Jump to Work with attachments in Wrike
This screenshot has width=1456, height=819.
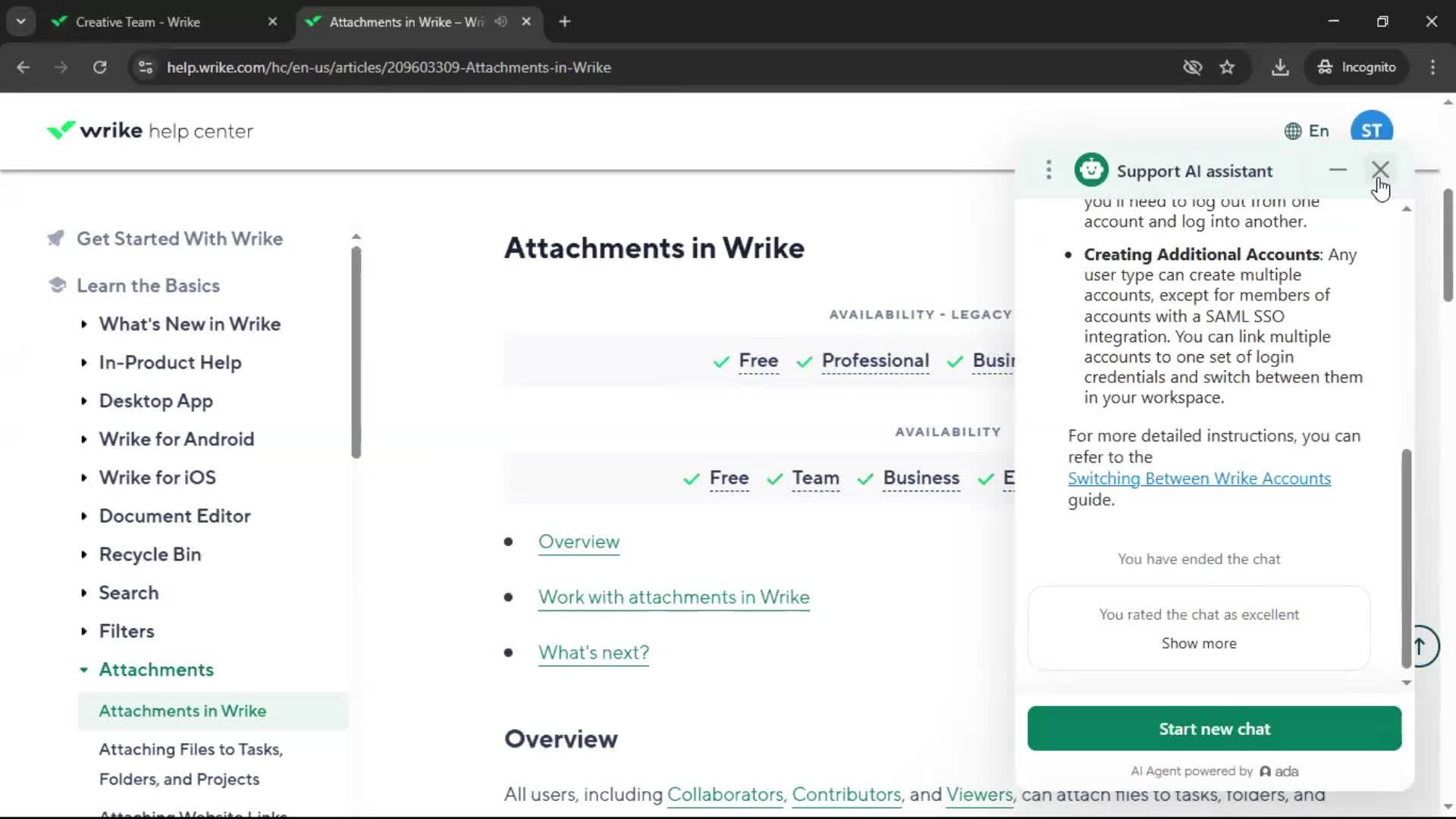coord(673,598)
